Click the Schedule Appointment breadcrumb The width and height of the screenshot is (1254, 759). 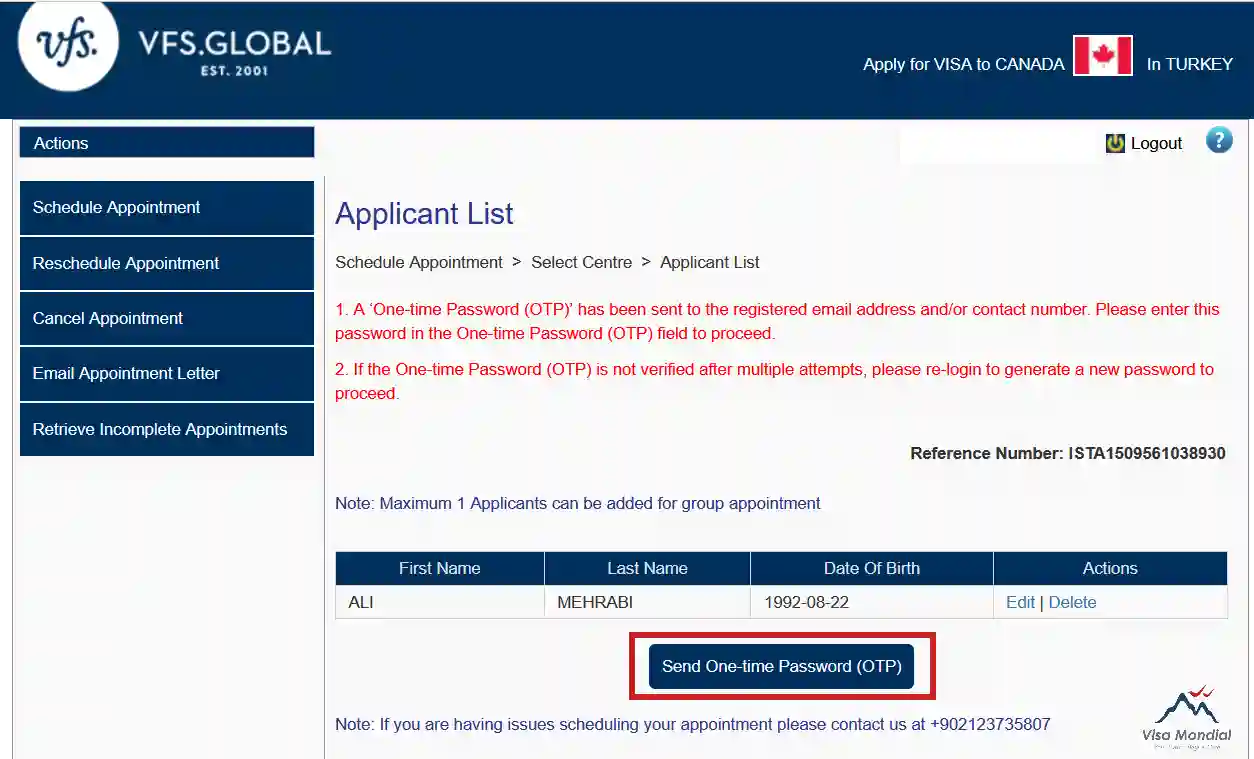(x=419, y=262)
